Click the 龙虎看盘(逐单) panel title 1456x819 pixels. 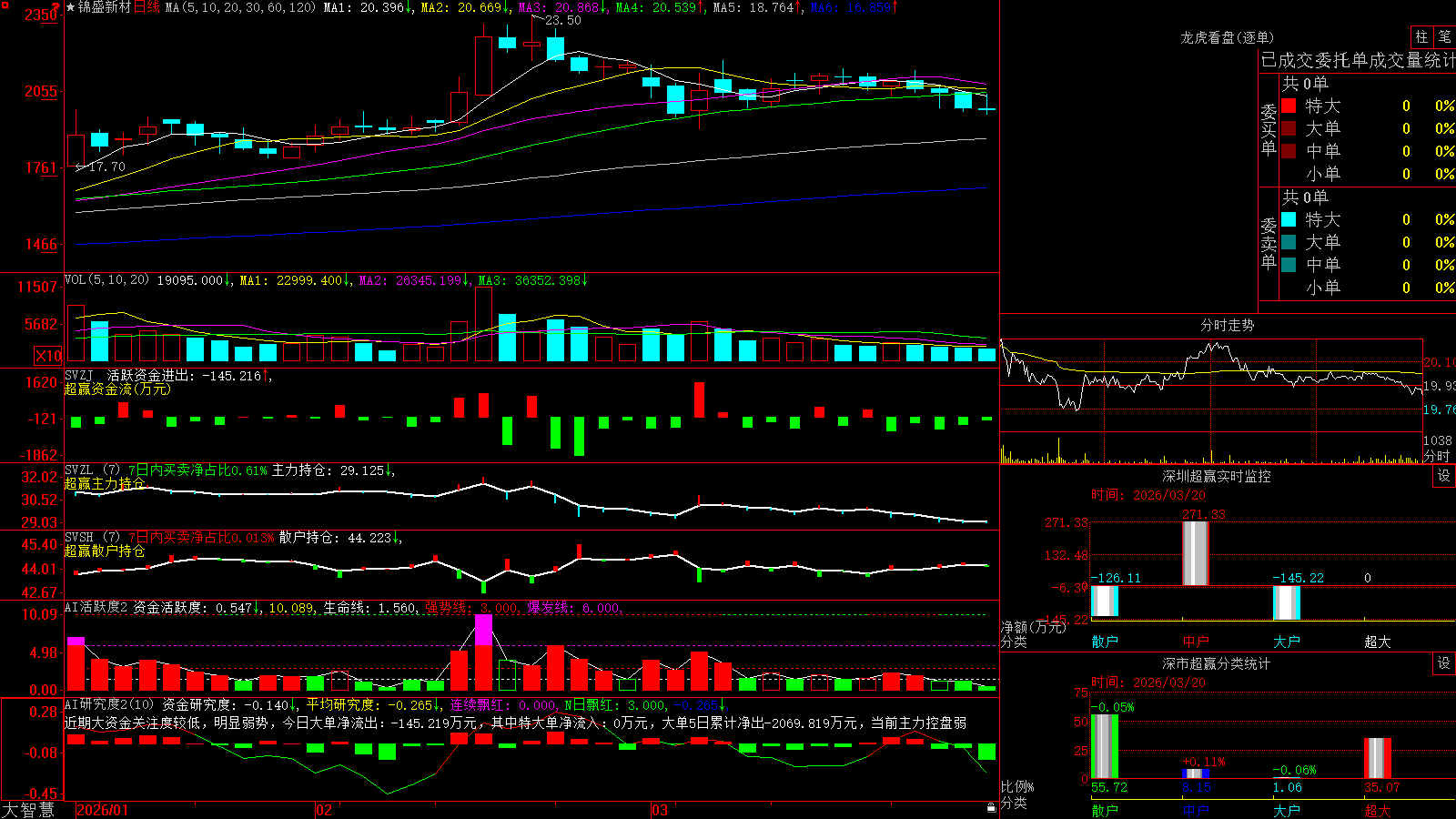pyautogui.click(x=1227, y=37)
